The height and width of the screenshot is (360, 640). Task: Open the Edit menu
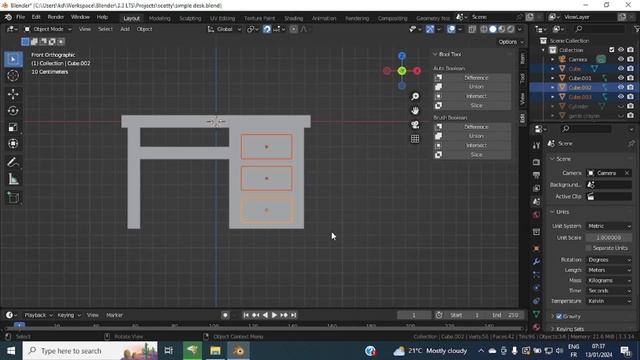[36, 17]
